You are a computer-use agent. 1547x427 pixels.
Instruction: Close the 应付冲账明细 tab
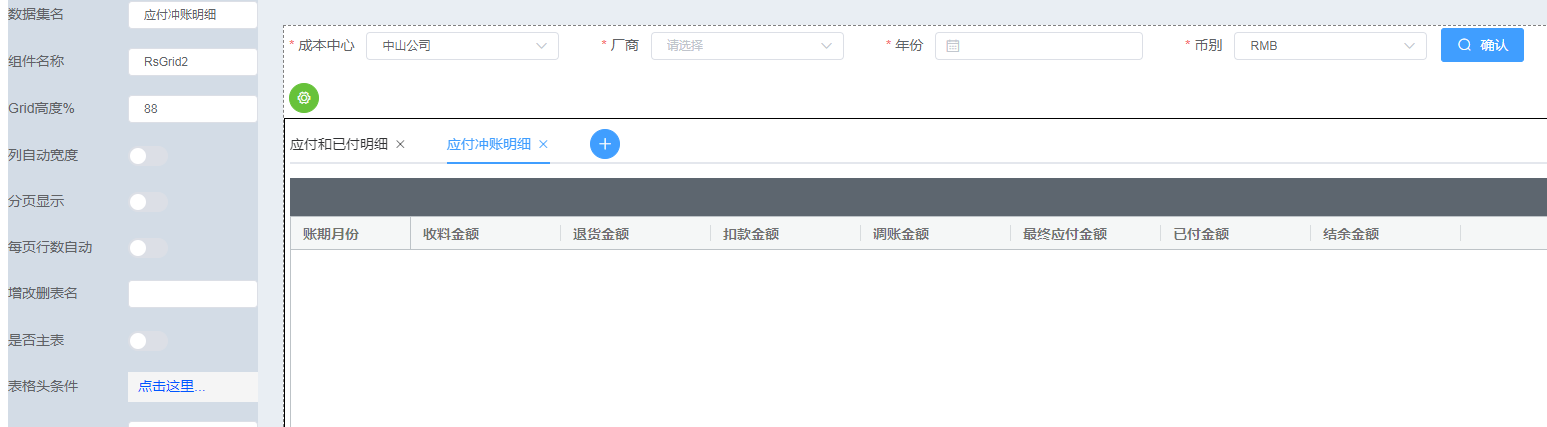click(544, 144)
